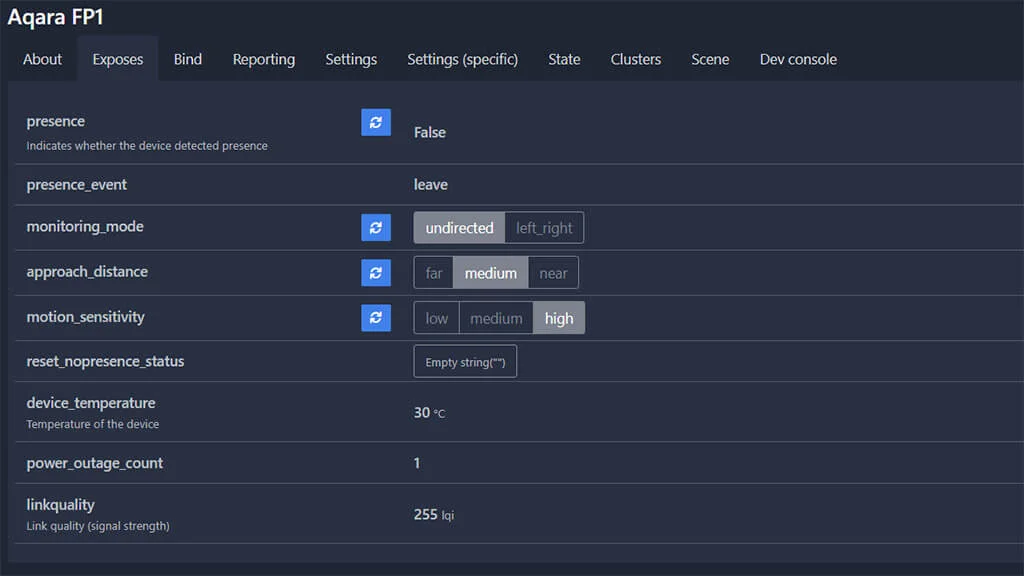
Task: Go to Settings (specific) tab
Action: pos(462,59)
